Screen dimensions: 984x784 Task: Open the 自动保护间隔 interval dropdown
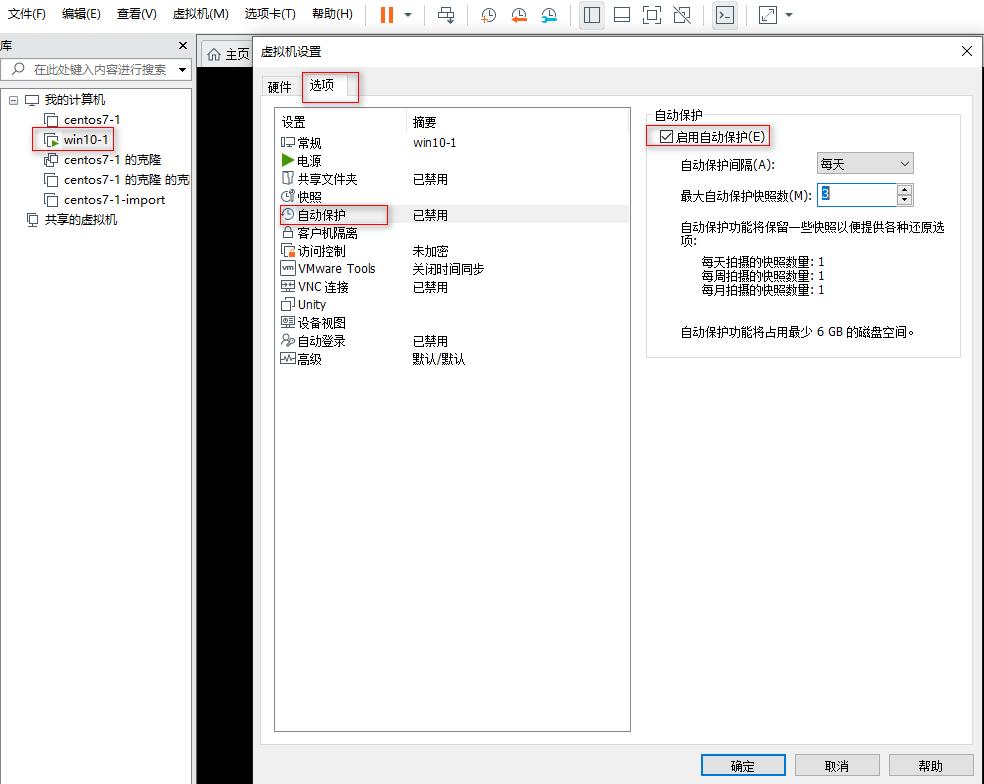[864, 163]
